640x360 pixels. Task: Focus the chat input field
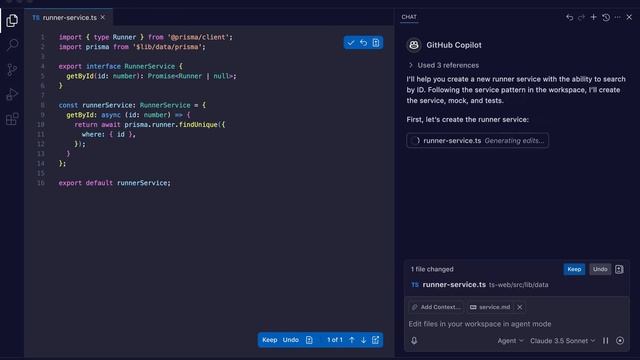tap(516, 324)
